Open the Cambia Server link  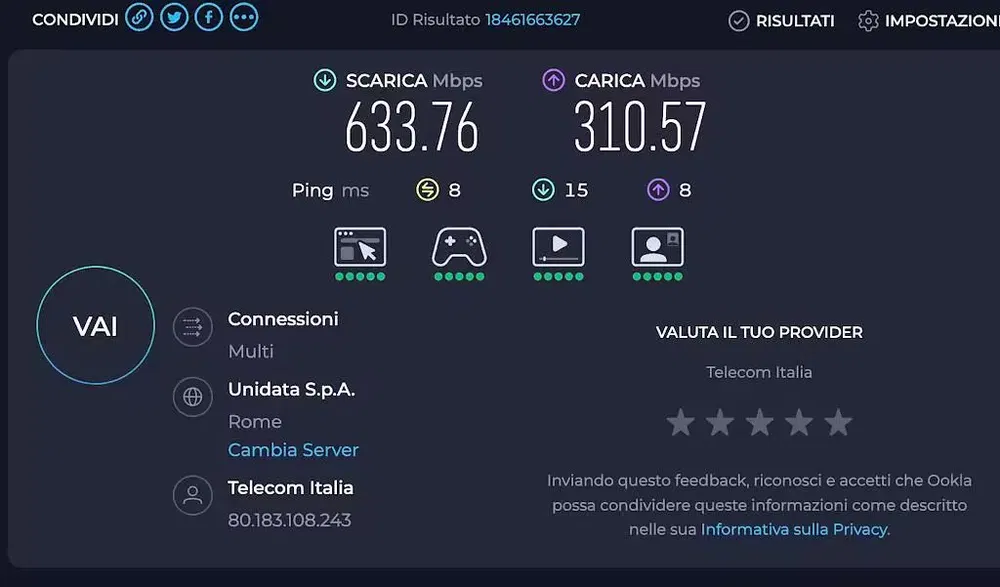(293, 450)
